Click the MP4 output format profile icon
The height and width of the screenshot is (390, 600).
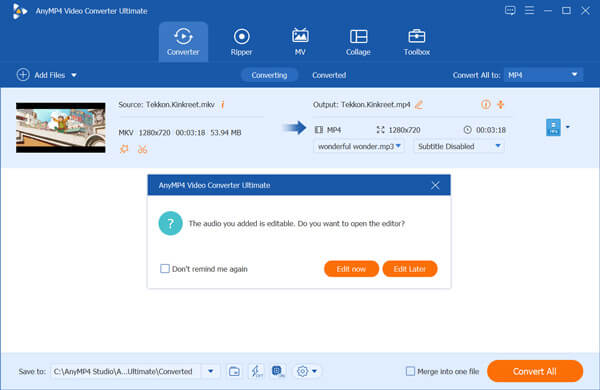pyautogui.click(x=553, y=127)
